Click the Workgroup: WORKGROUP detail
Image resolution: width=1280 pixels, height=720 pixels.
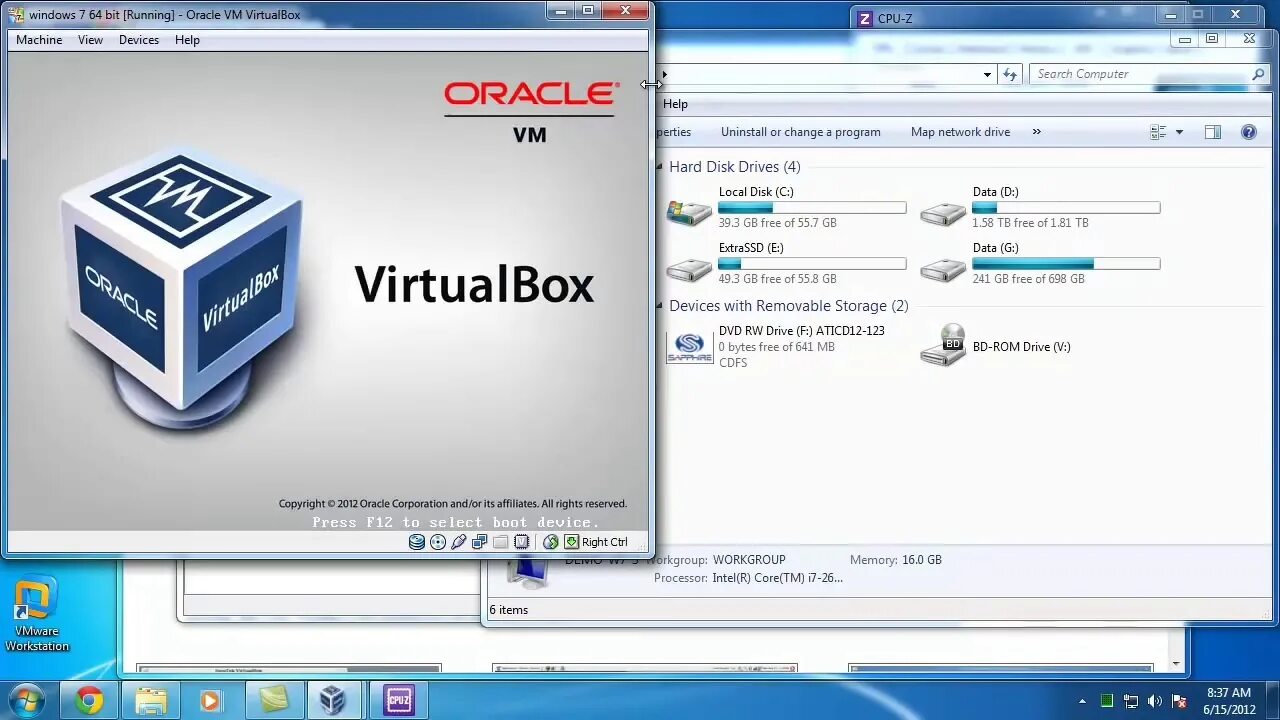(718, 560)
